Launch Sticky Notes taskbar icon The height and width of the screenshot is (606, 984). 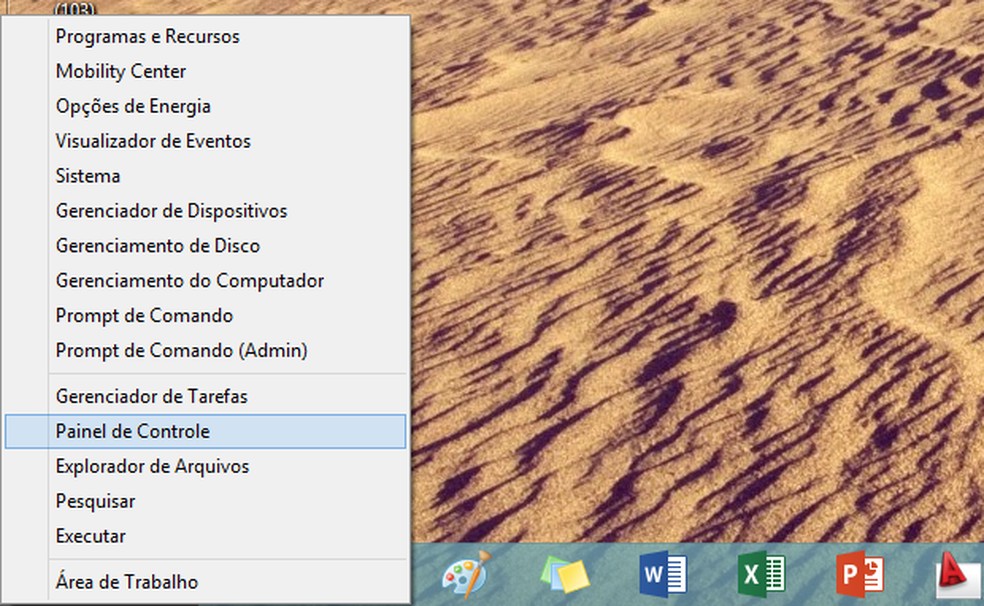coord(565,574)
